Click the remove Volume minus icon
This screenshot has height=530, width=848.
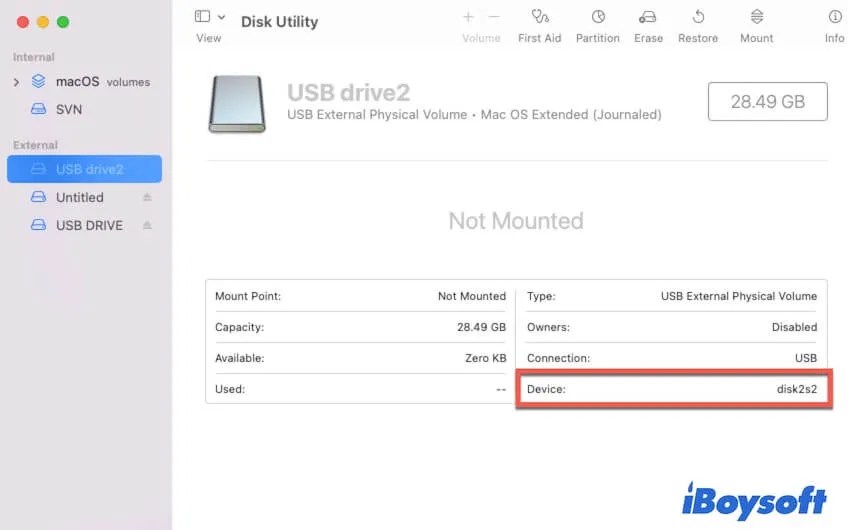click(493, 17)
